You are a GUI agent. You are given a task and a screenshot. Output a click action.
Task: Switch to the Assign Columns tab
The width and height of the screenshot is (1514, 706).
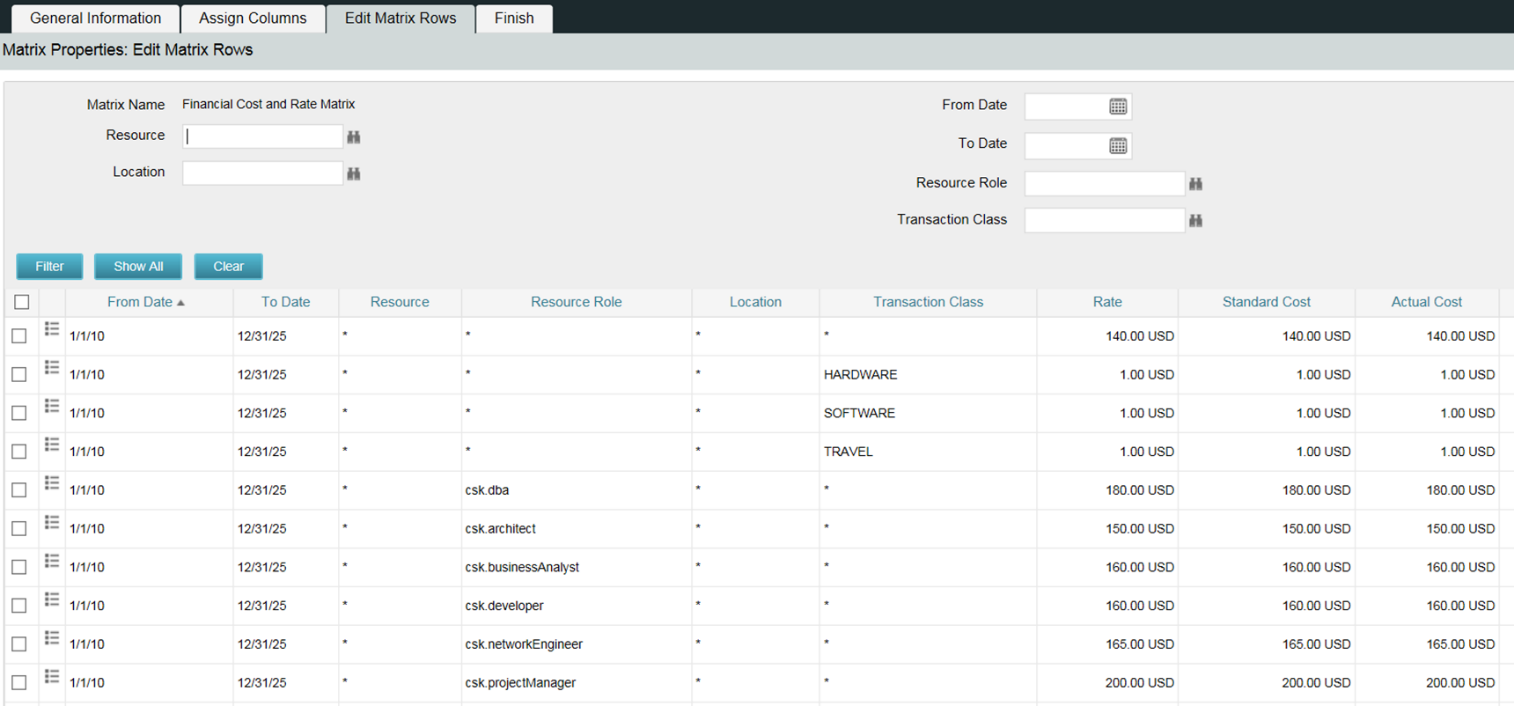pos(253,18)
